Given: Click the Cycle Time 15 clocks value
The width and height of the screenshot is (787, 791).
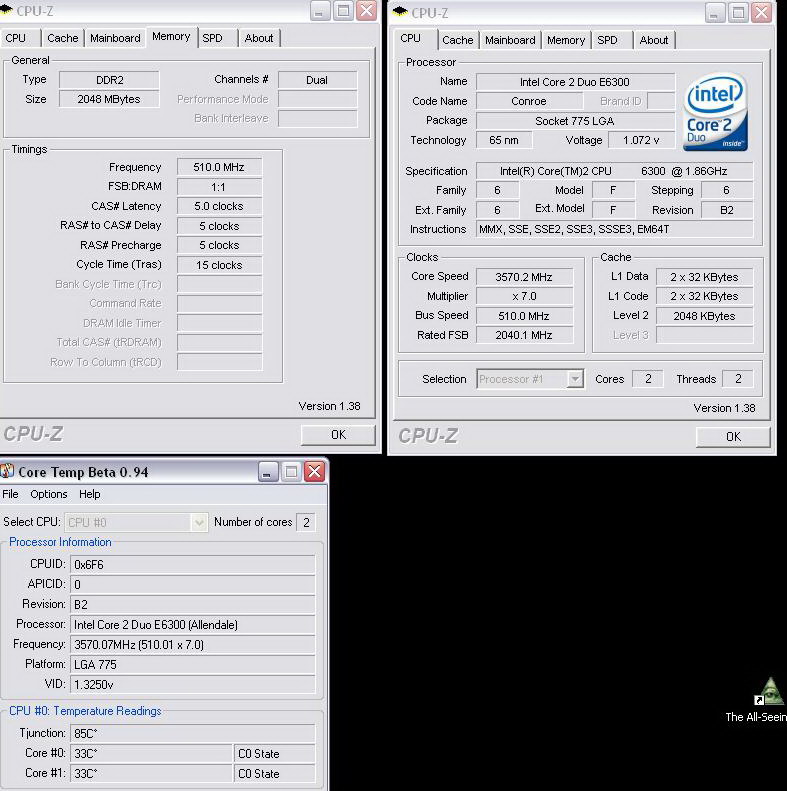Looking at the screenshot, I should pos(219,265).
